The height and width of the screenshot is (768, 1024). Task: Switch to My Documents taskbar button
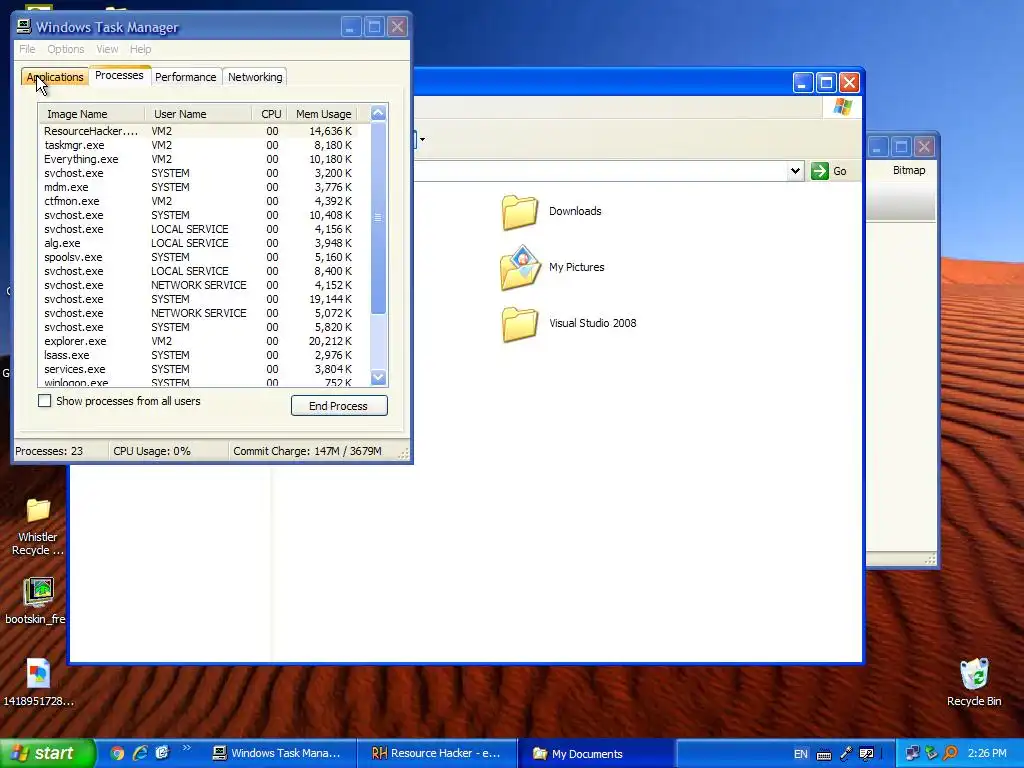pyautogui.click(x=597, y=753)
